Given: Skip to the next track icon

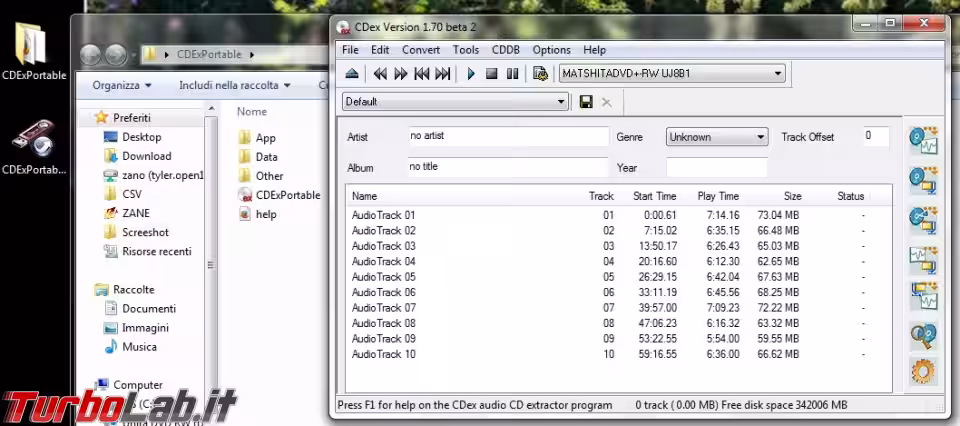Looking at the screenshot, I should tap(443, 74).
